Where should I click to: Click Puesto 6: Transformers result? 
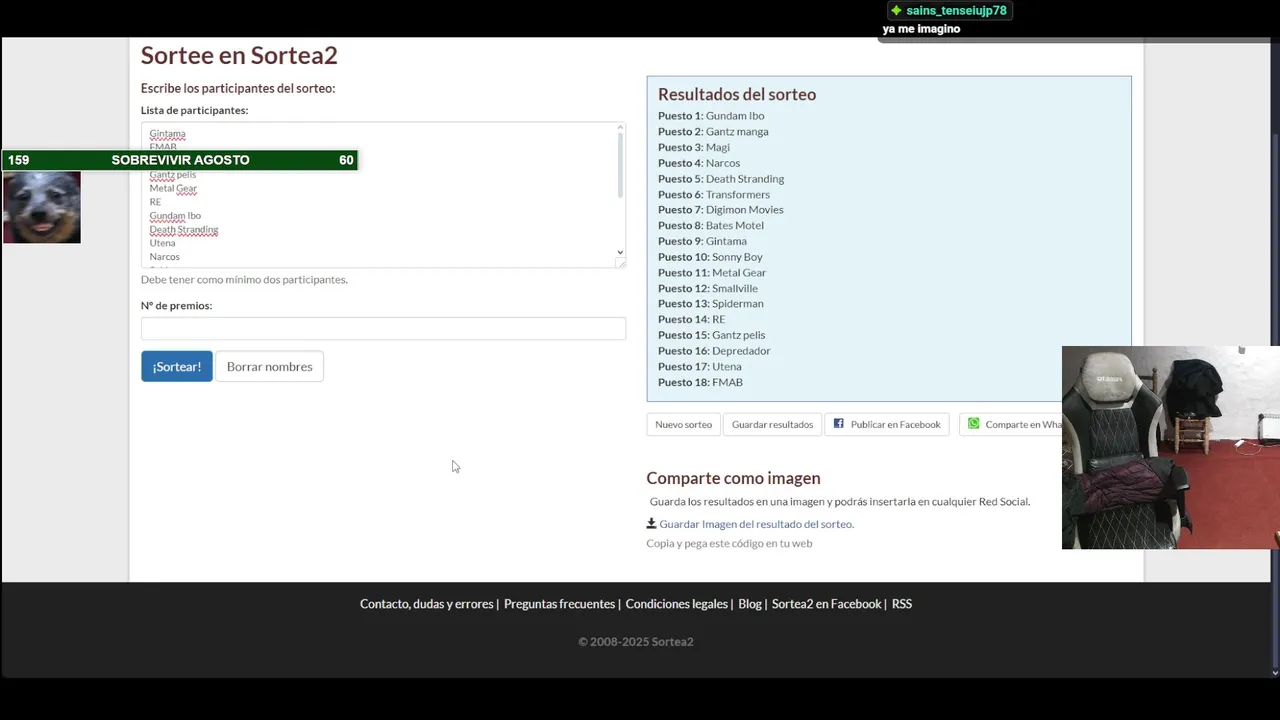click(714, 194)
